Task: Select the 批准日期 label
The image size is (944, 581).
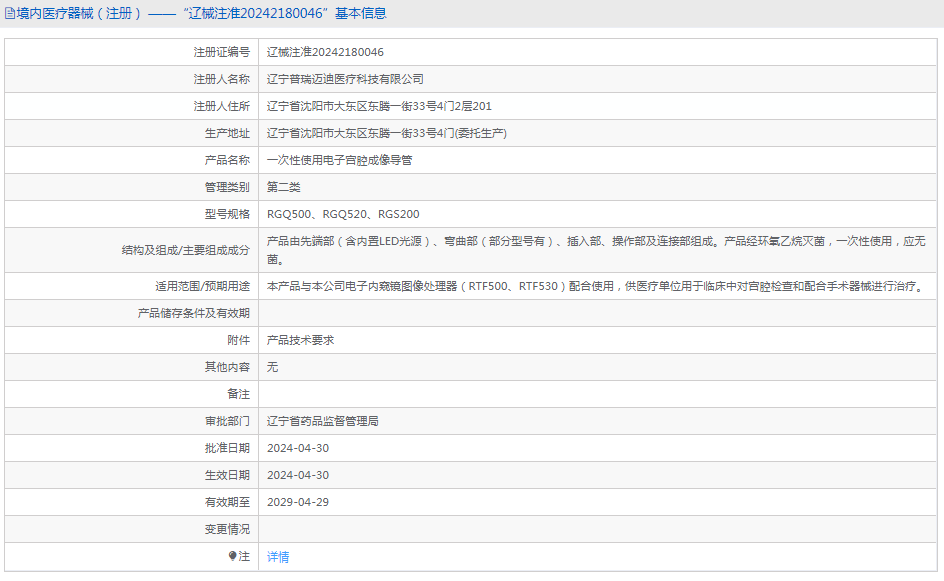Action: pyautogui.click(x=227, y=449)
